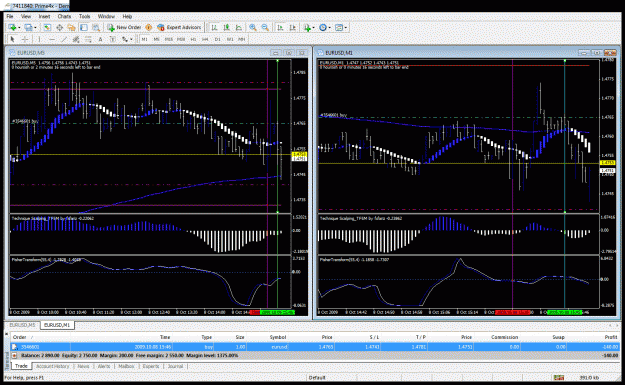Zoom in on the chart
The image size is (625, 385).
tap(253, 28)
